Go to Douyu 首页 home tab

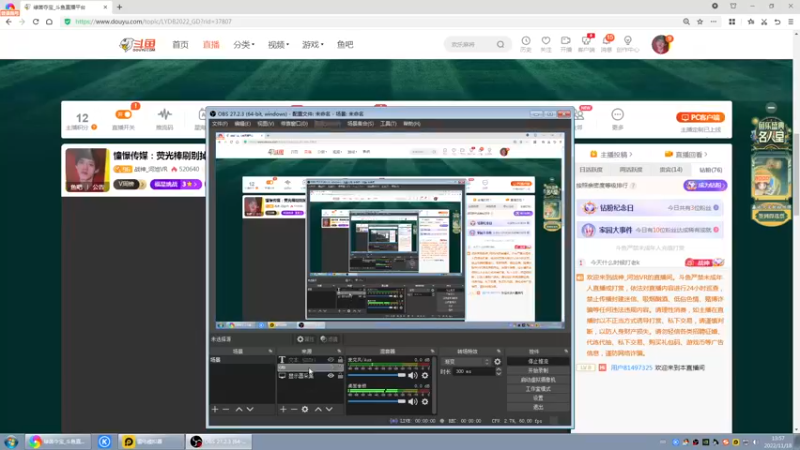180,45
